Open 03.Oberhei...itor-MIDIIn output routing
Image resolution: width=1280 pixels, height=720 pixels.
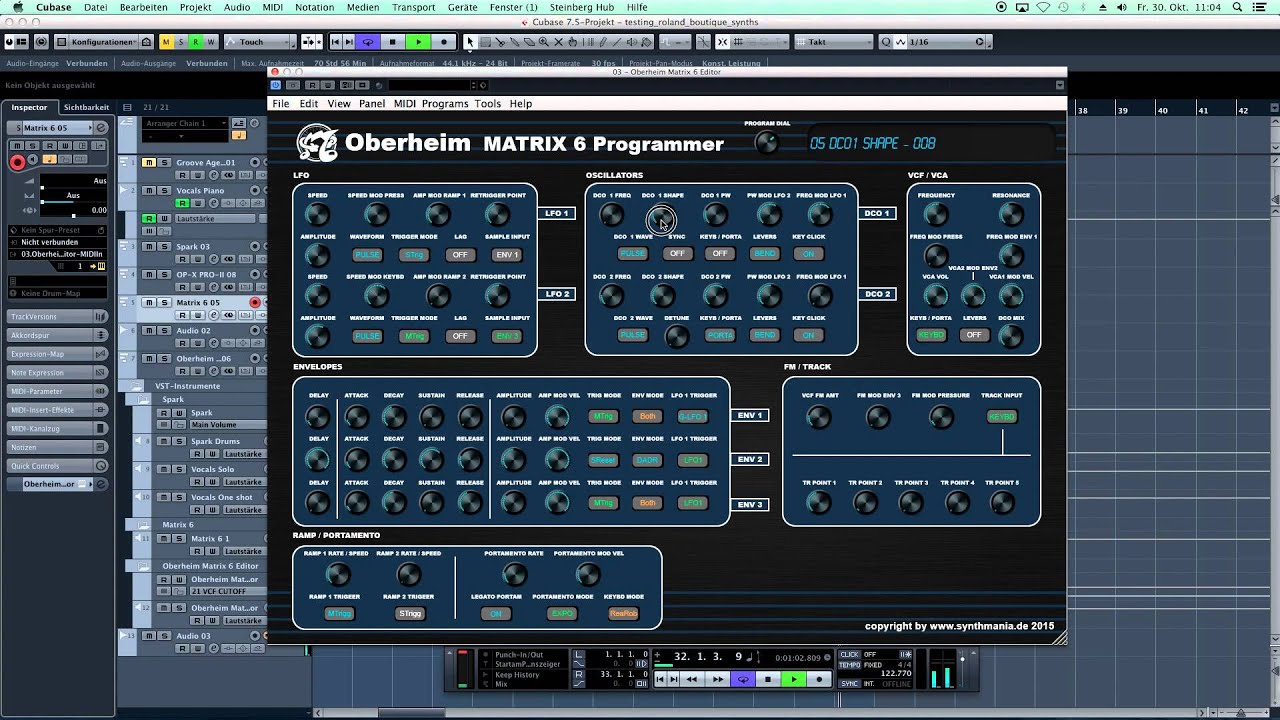tap(57, 254)
